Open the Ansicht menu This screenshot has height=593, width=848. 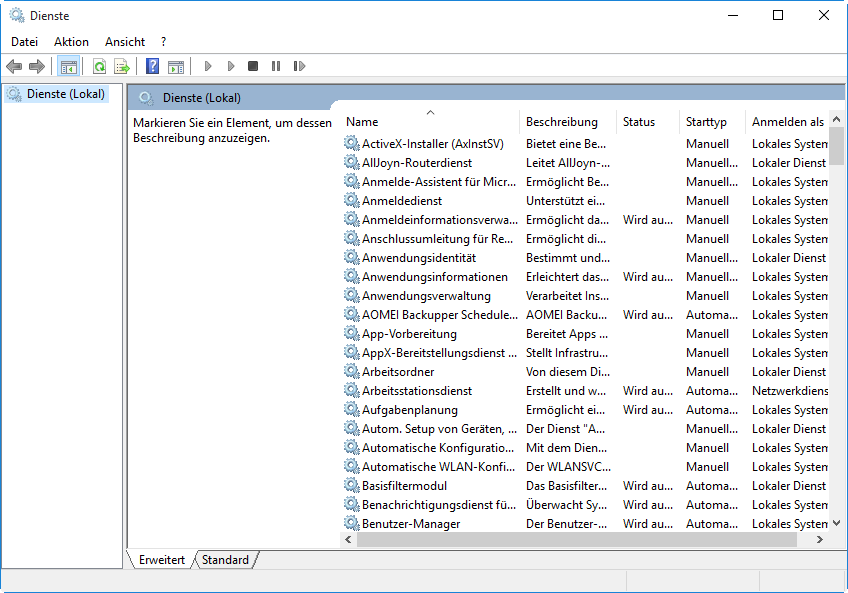(125, 42)
